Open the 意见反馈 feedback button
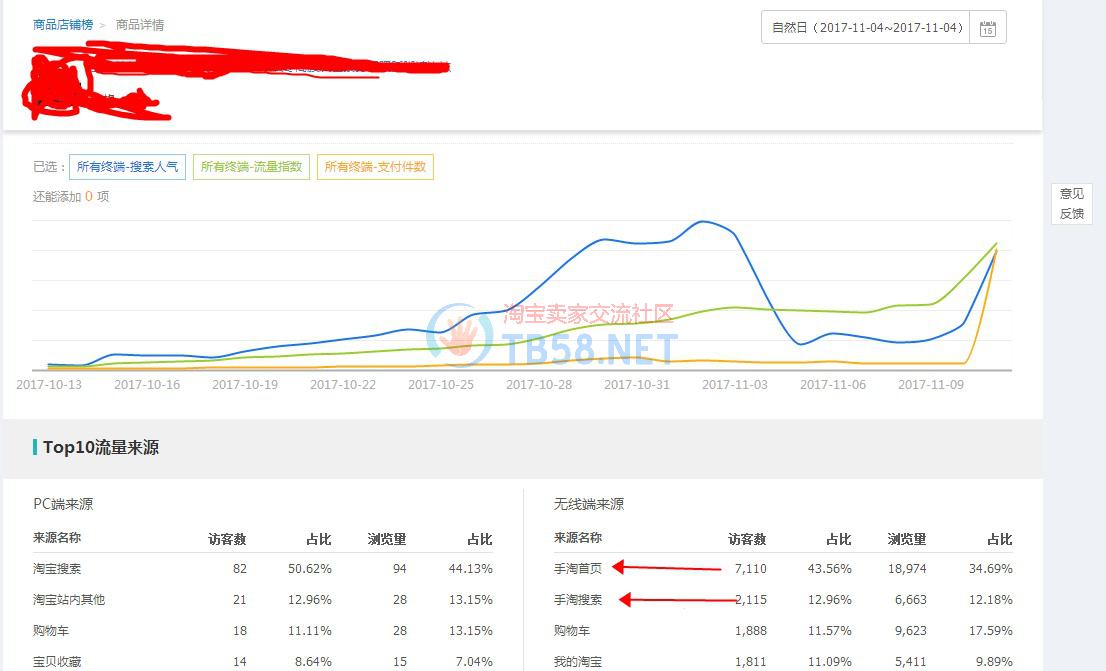1106x671 pixels. pyautogui.click(x=1071, y=204)
